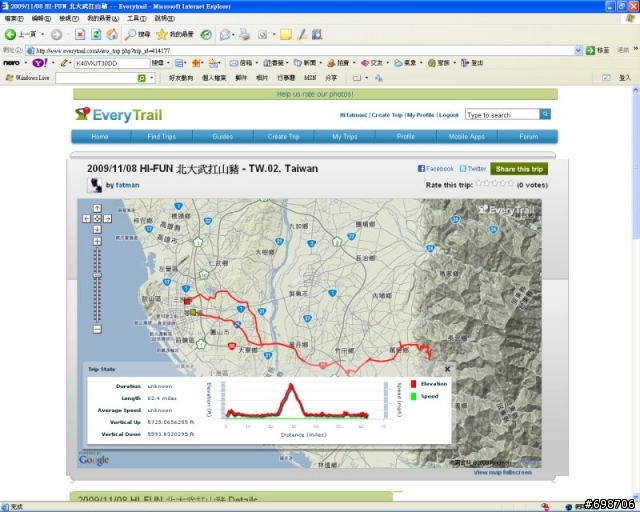Open the 工具 Tools menu
The width and height of the screenshot is (640, 512).
tap(137, 18)
